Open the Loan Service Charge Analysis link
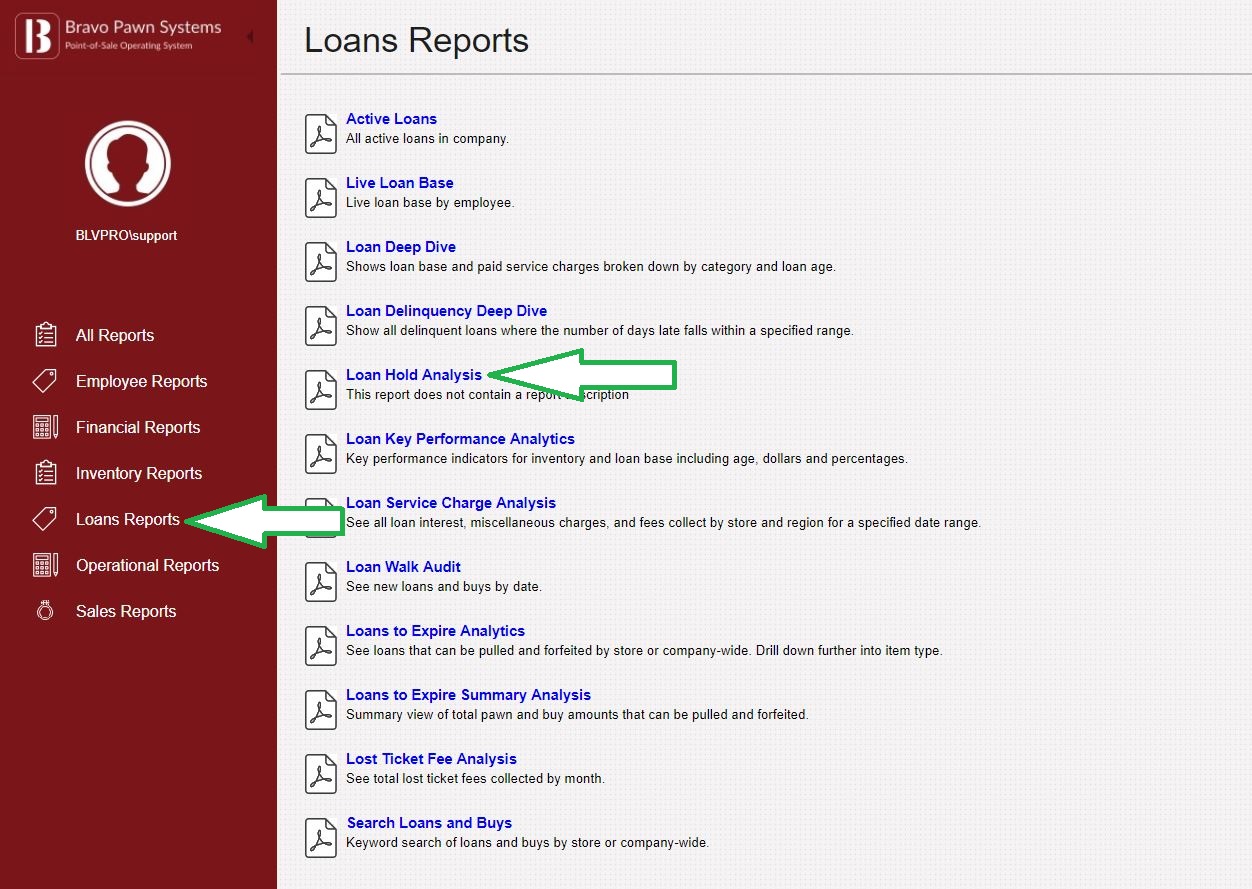This screenshot has height=889, width=1252. (450, 503)
